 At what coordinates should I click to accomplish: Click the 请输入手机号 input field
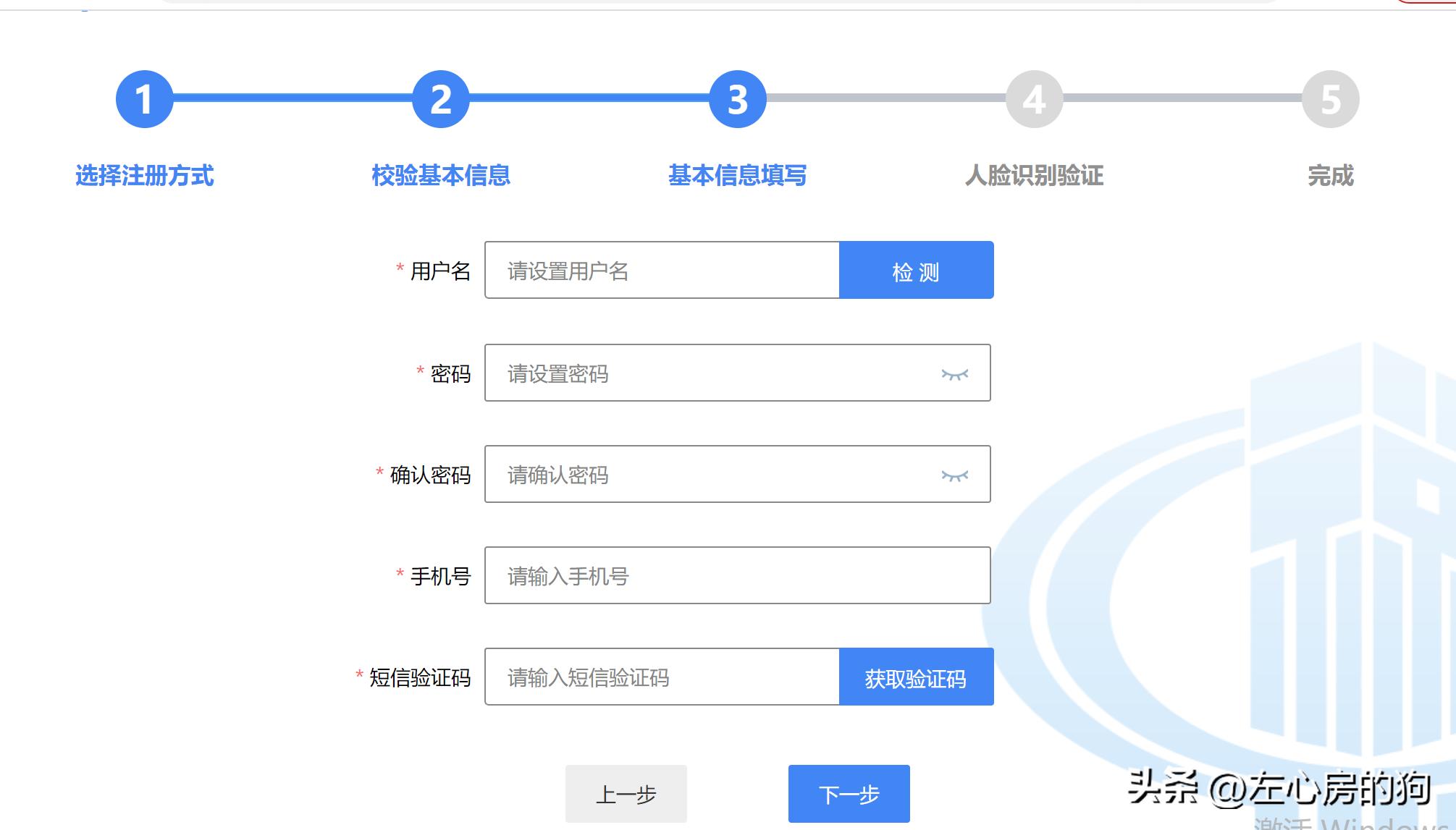(724, 576)
